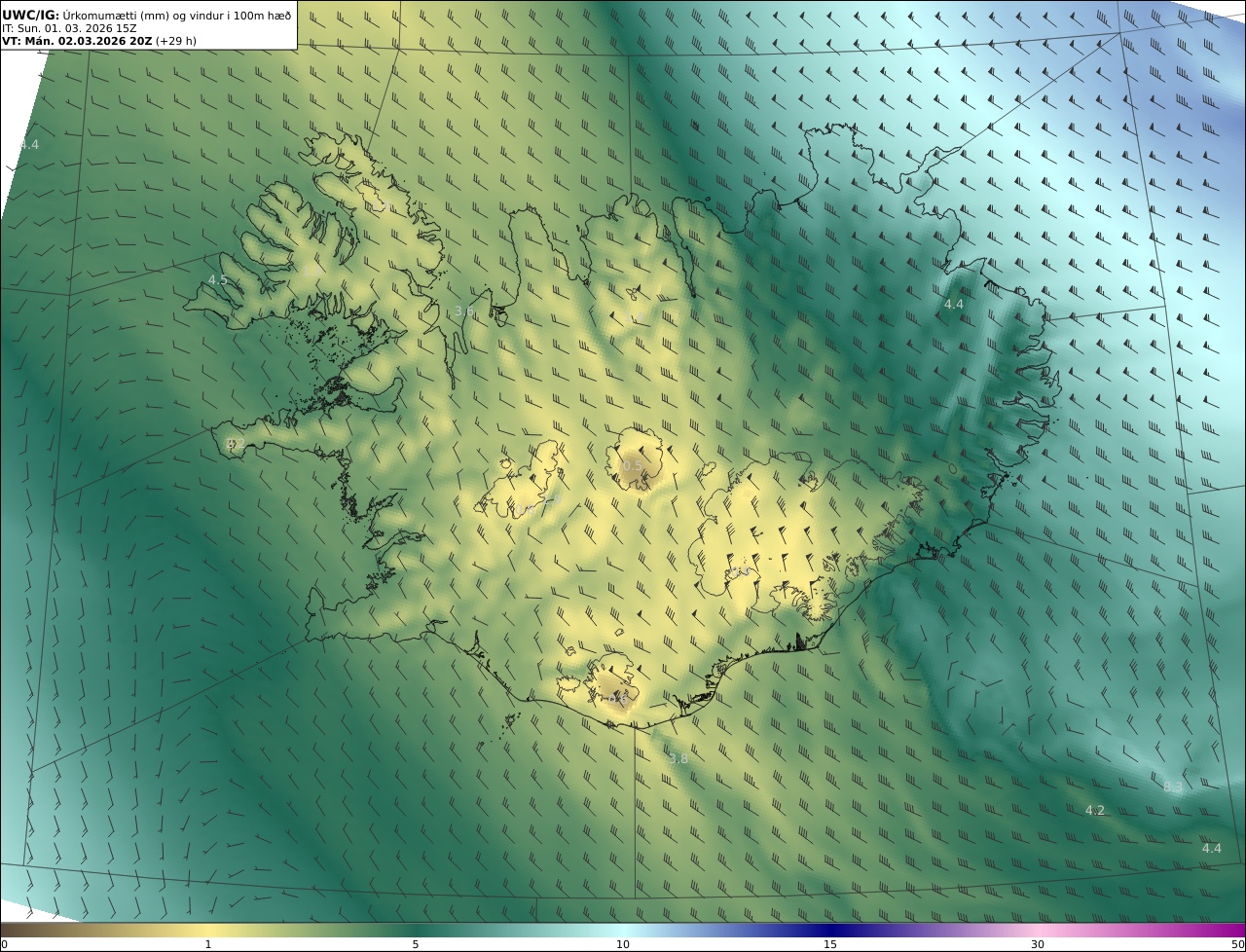Screen dimensions: 1246x952
Task: Click the 'VT: Mán. 02.03.2026 20Z (+29 h)' line
Action: click(98, 42)
